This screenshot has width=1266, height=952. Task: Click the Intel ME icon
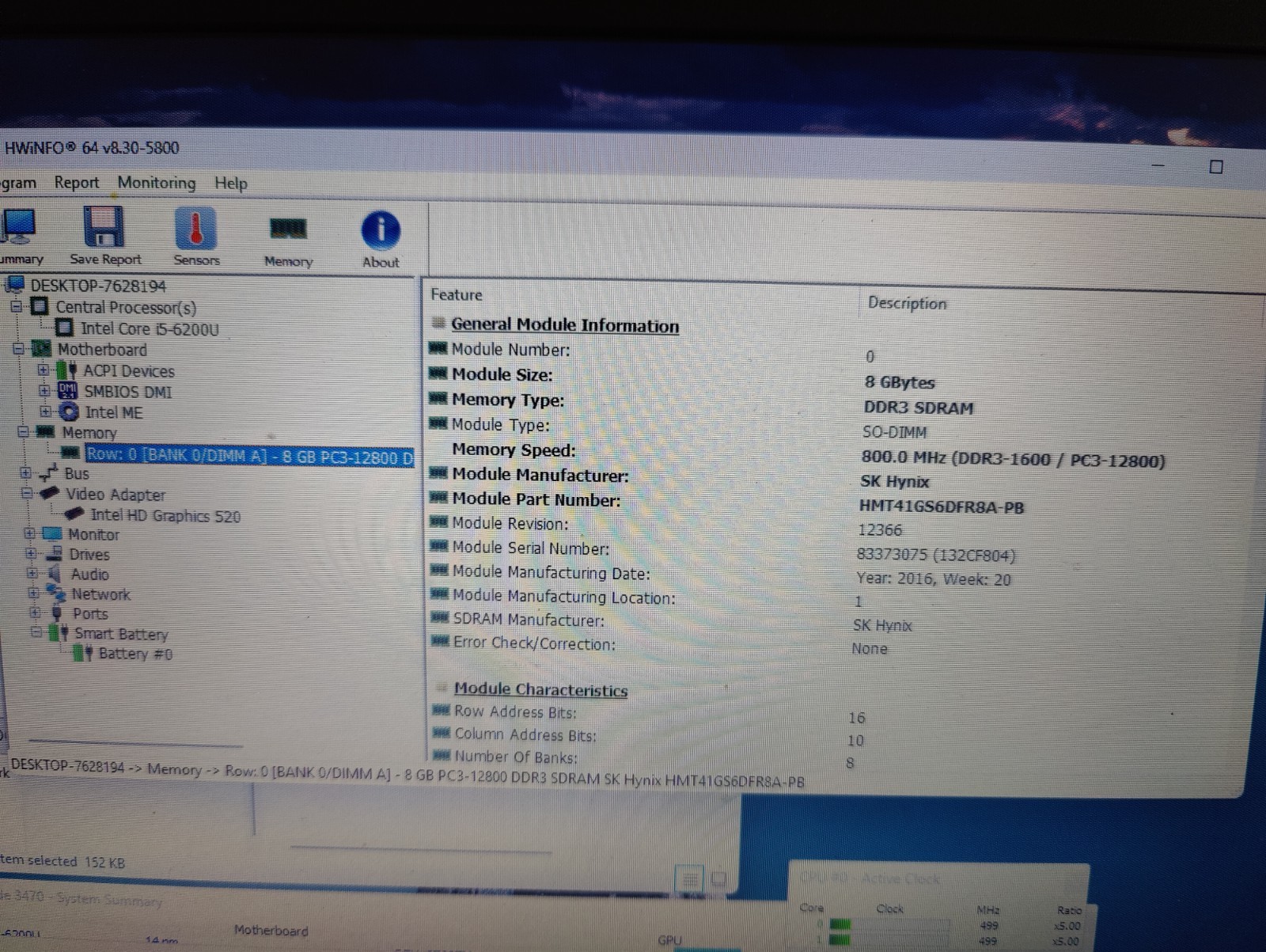point(69,412)
